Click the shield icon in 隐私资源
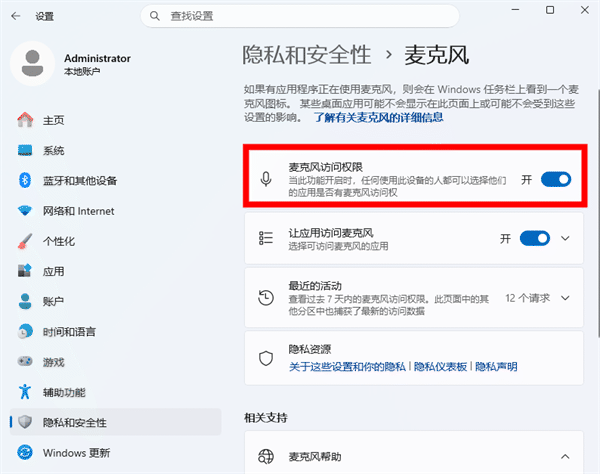The width and height of the screenshot is (600, 474). click(x=266, y=358)
